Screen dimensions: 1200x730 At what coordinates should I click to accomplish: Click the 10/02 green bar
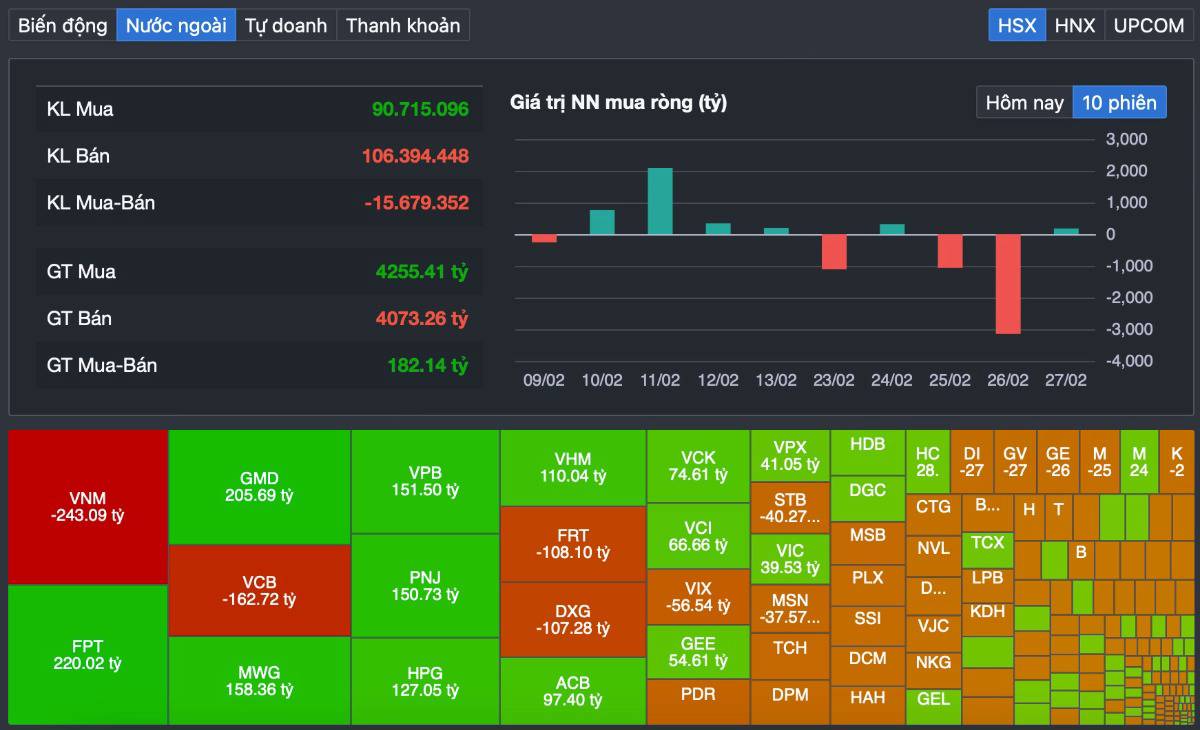pyautogui.click(x=602, y=222)
